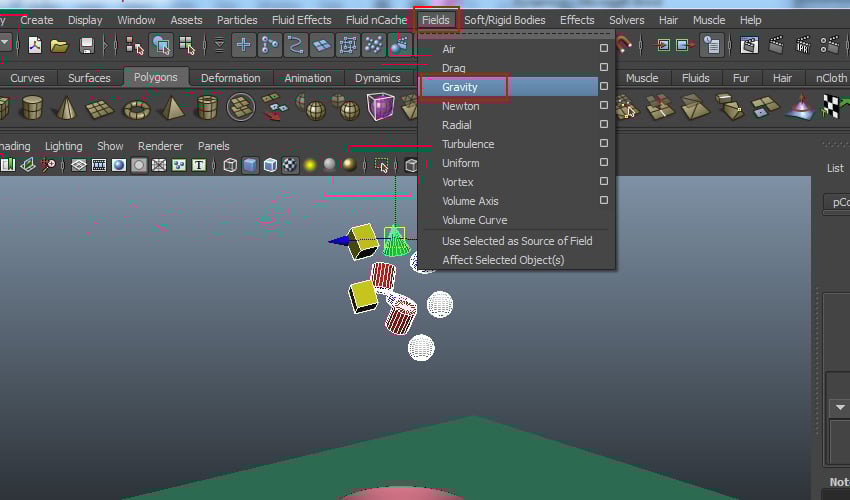This screenshot has width=850, height=500.
Task: Enable wireframe display cube icon
Action: click(x=230, y=165)
